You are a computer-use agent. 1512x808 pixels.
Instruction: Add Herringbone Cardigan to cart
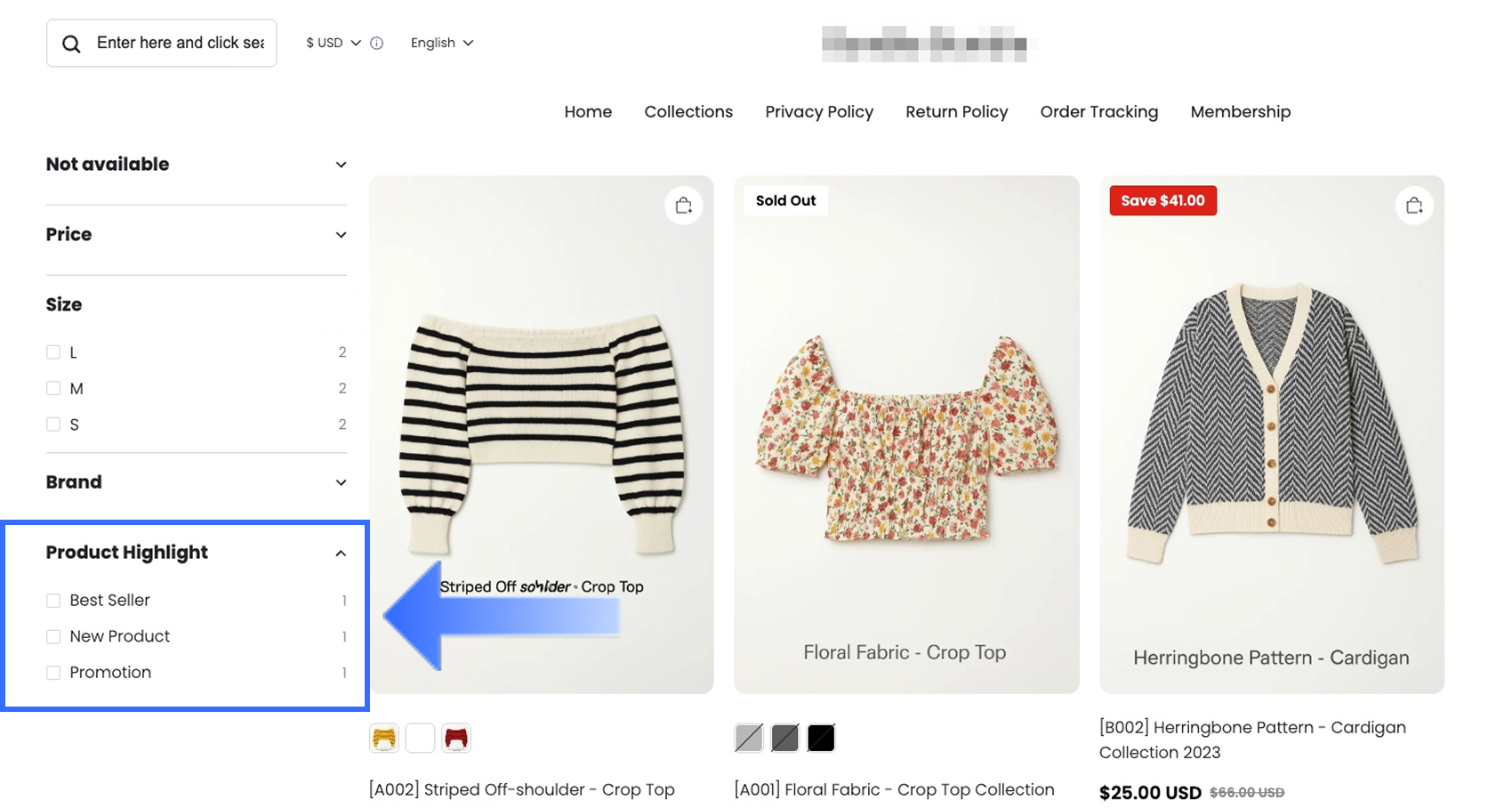(1413, 206)
